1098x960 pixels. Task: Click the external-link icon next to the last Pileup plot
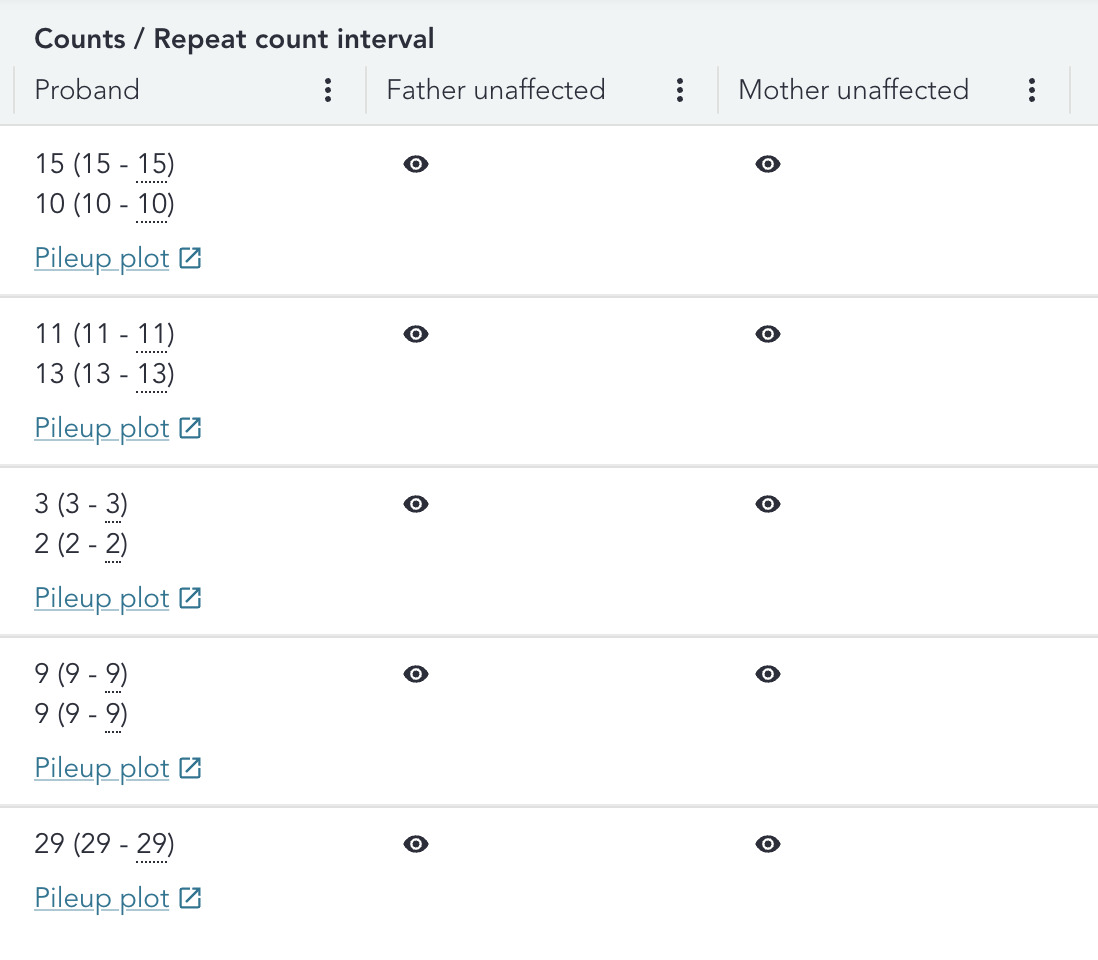[x=190, y=897]
